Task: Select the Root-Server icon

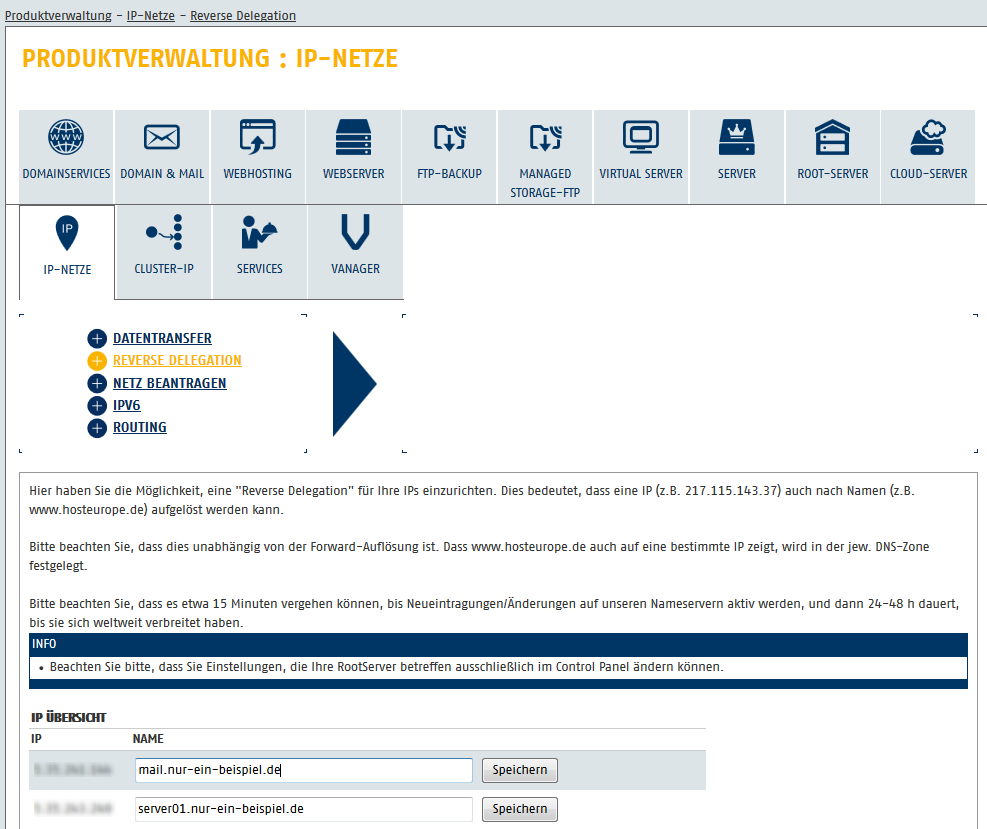Action: (833, 137)
